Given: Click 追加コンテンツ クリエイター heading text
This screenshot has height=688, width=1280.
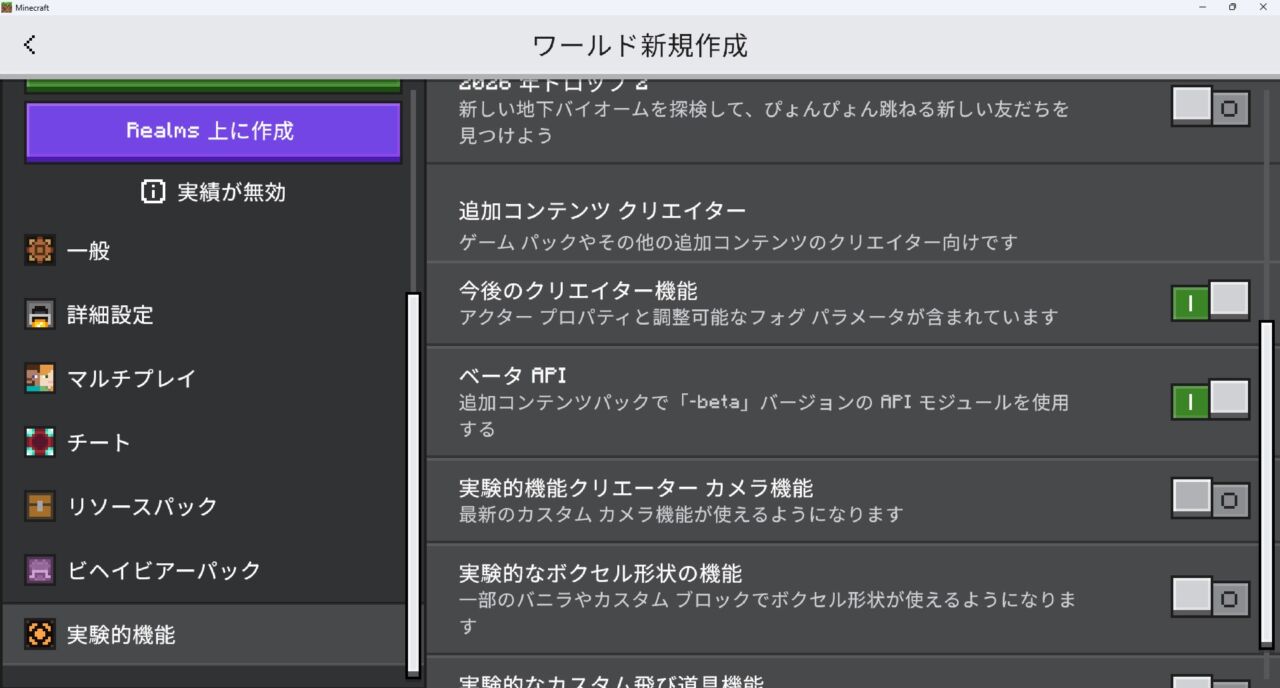Looking at the screenshot, I should tap(602, 211).
